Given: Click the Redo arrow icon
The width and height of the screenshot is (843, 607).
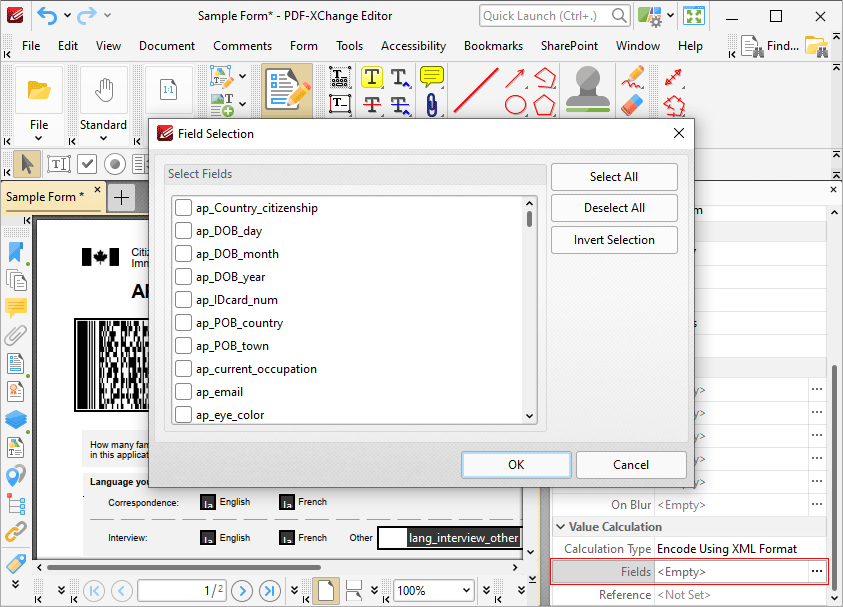Looking at the screenshot, I should (x=86, y=16).
